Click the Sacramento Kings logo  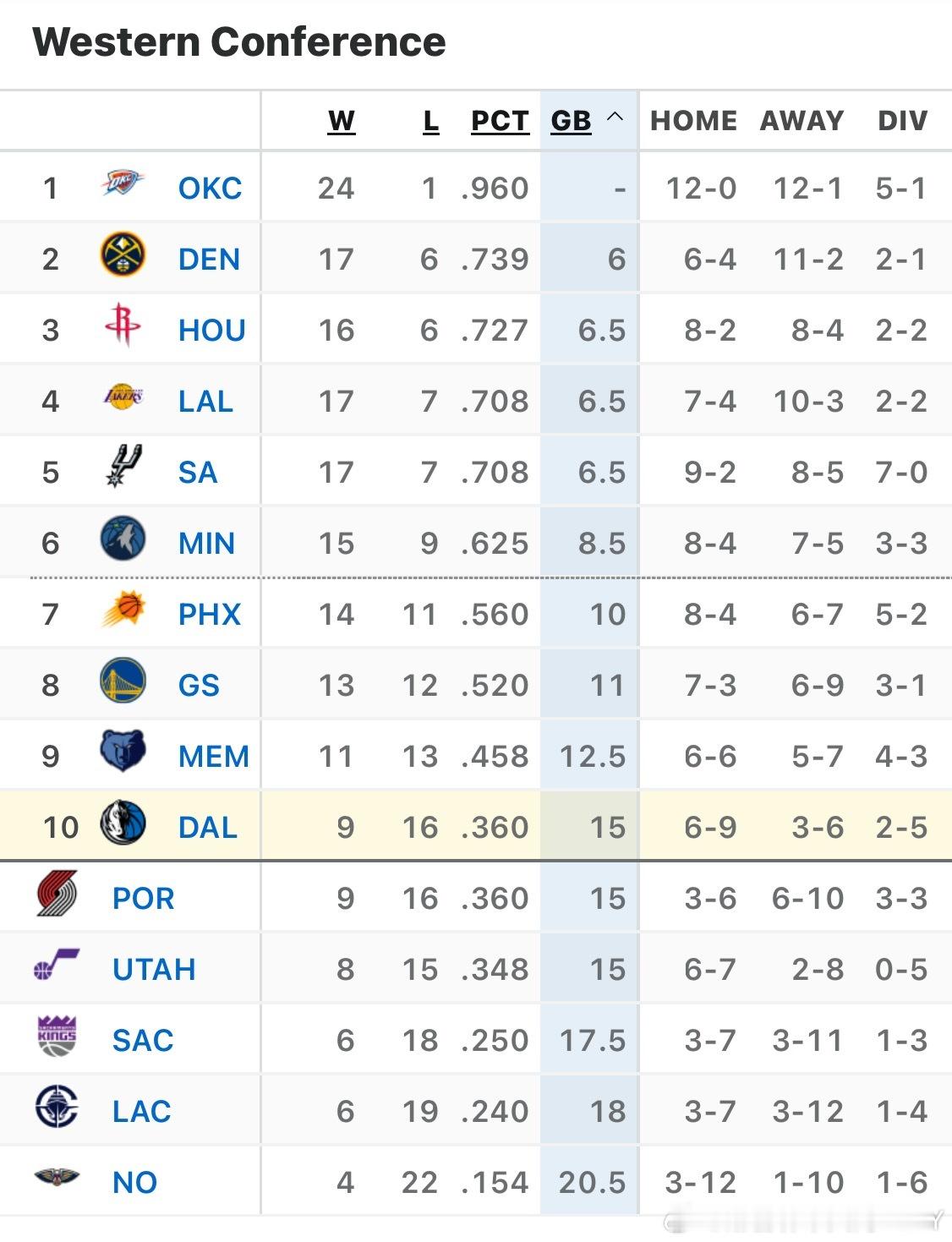[x=57, y=1037]
